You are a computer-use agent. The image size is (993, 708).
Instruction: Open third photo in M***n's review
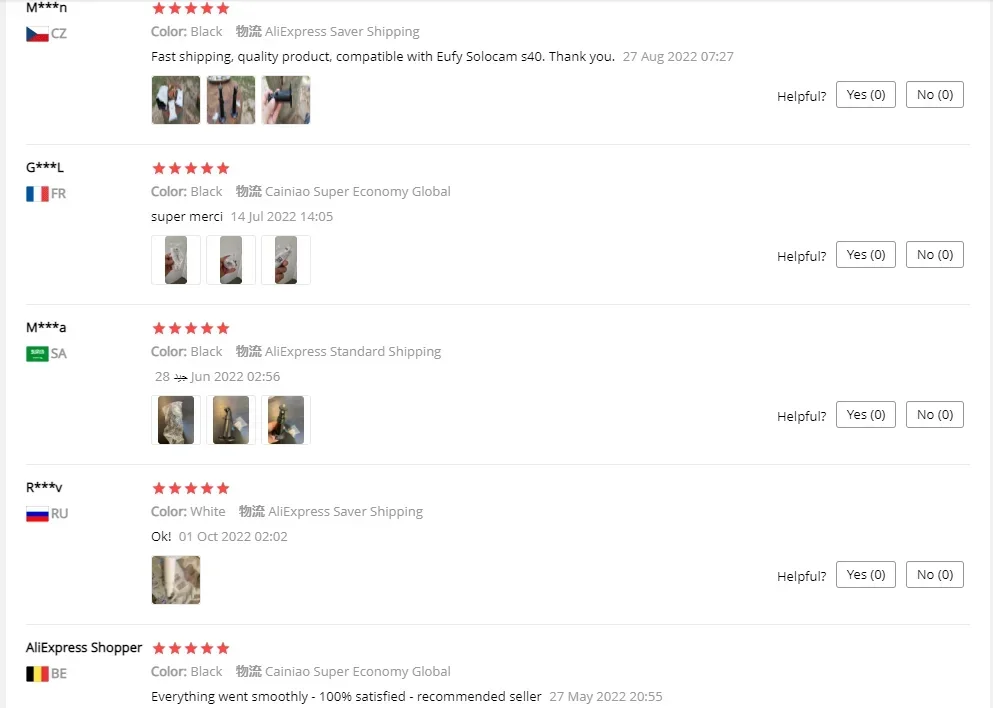tap(286, 100)
